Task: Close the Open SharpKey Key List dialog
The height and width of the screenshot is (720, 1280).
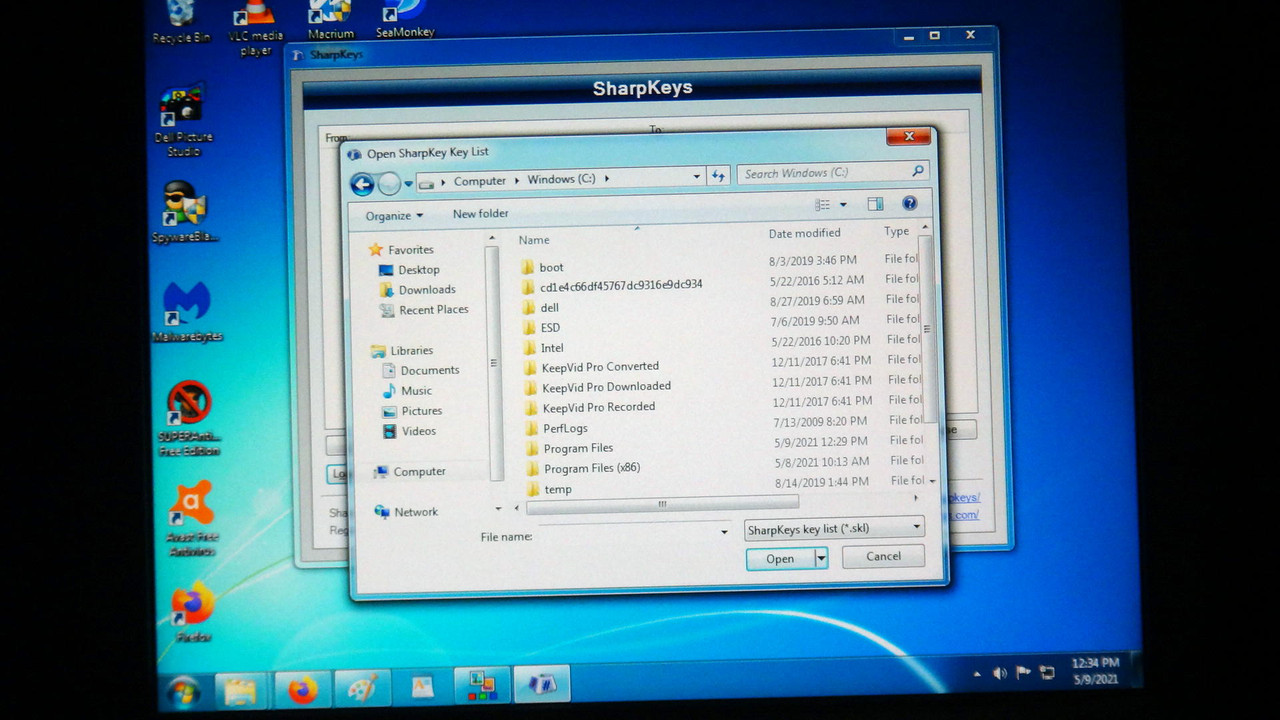Action: 909,137
